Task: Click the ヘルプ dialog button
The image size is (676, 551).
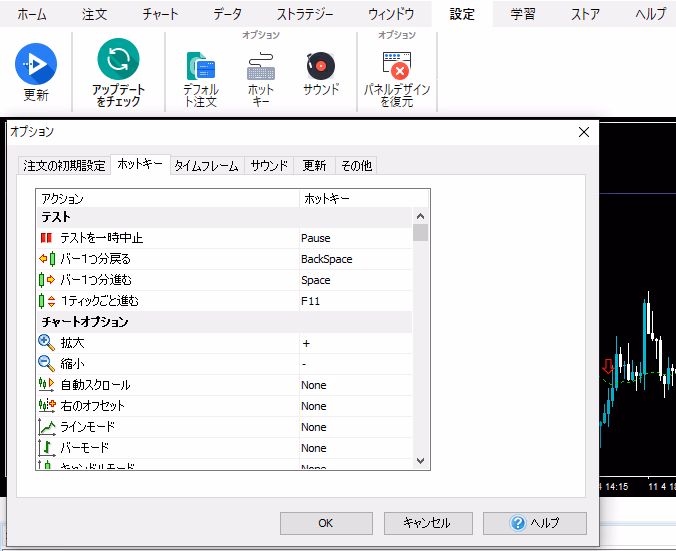Action: (534, 523)
